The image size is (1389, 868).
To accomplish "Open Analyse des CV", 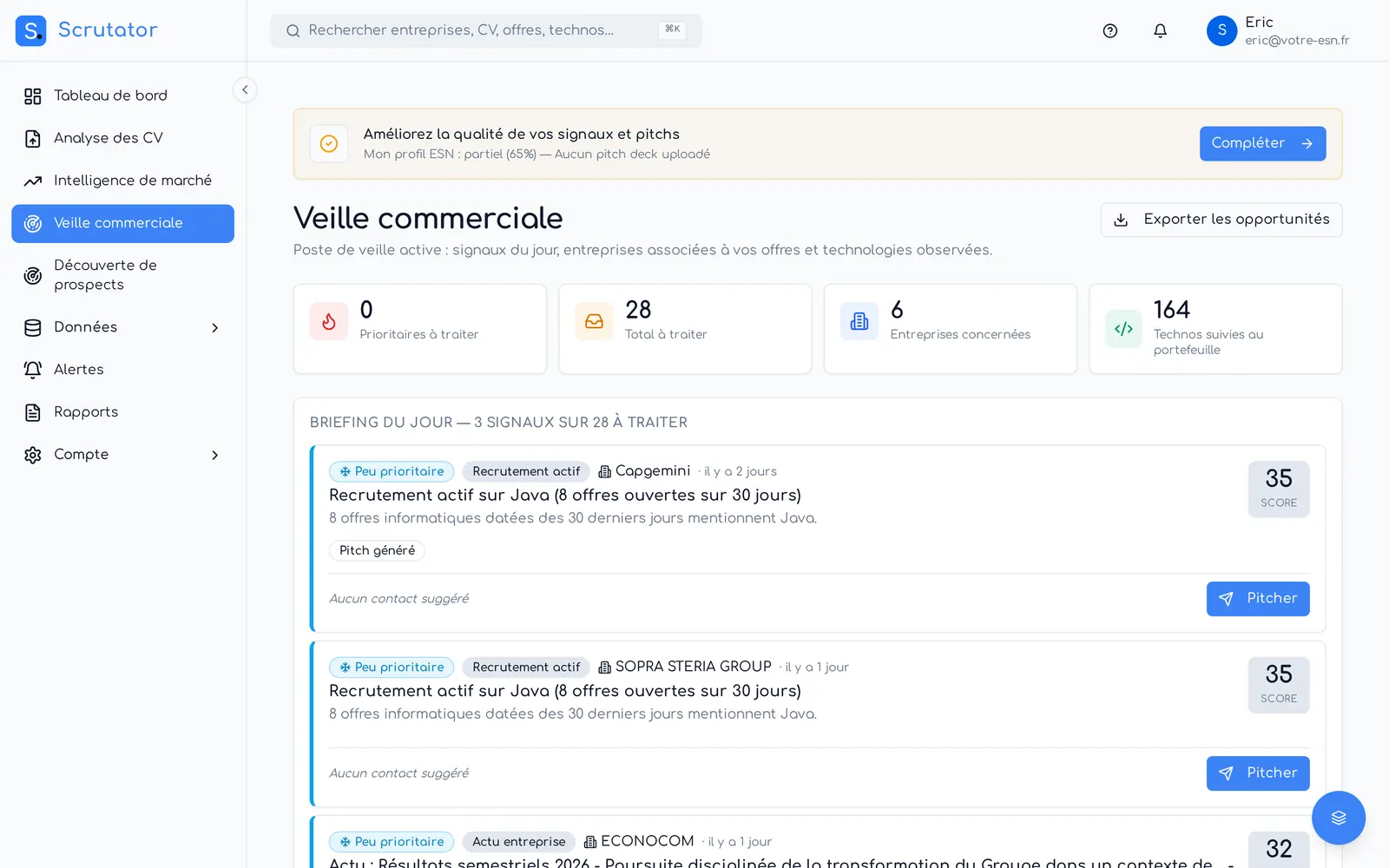I will point(122,138).
